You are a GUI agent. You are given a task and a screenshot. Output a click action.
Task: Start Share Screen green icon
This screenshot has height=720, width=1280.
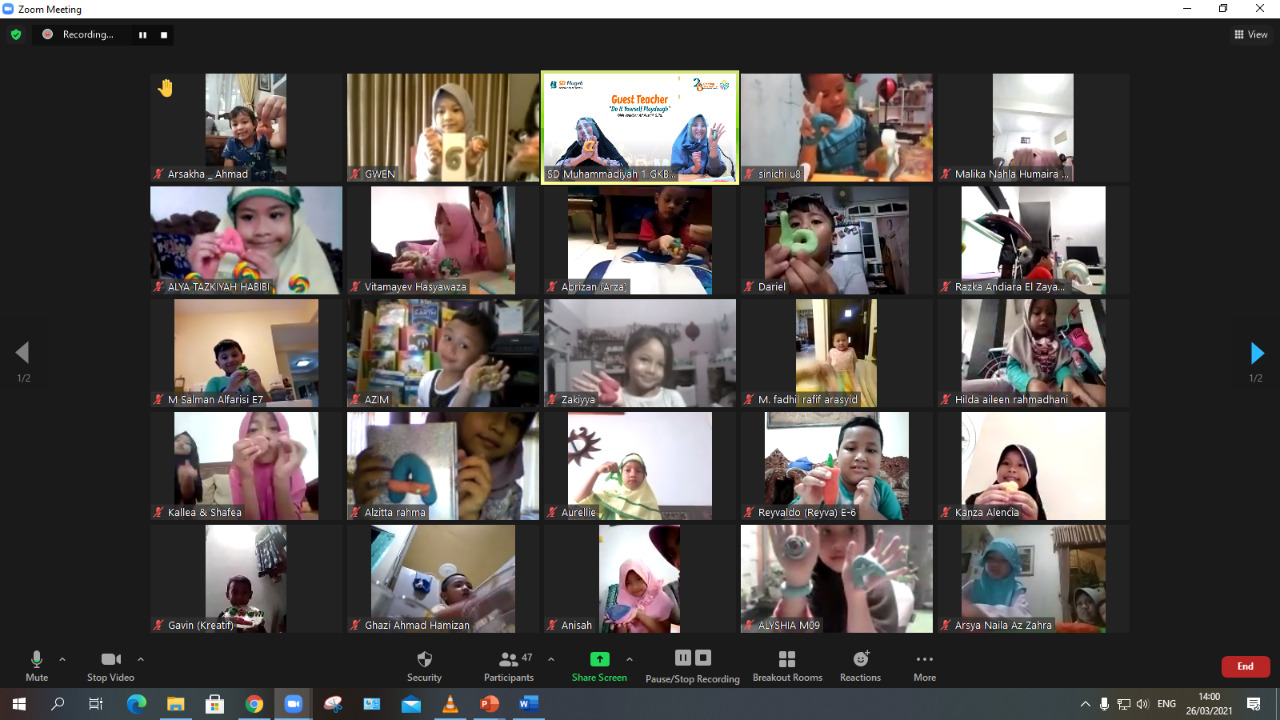(599, 659)
